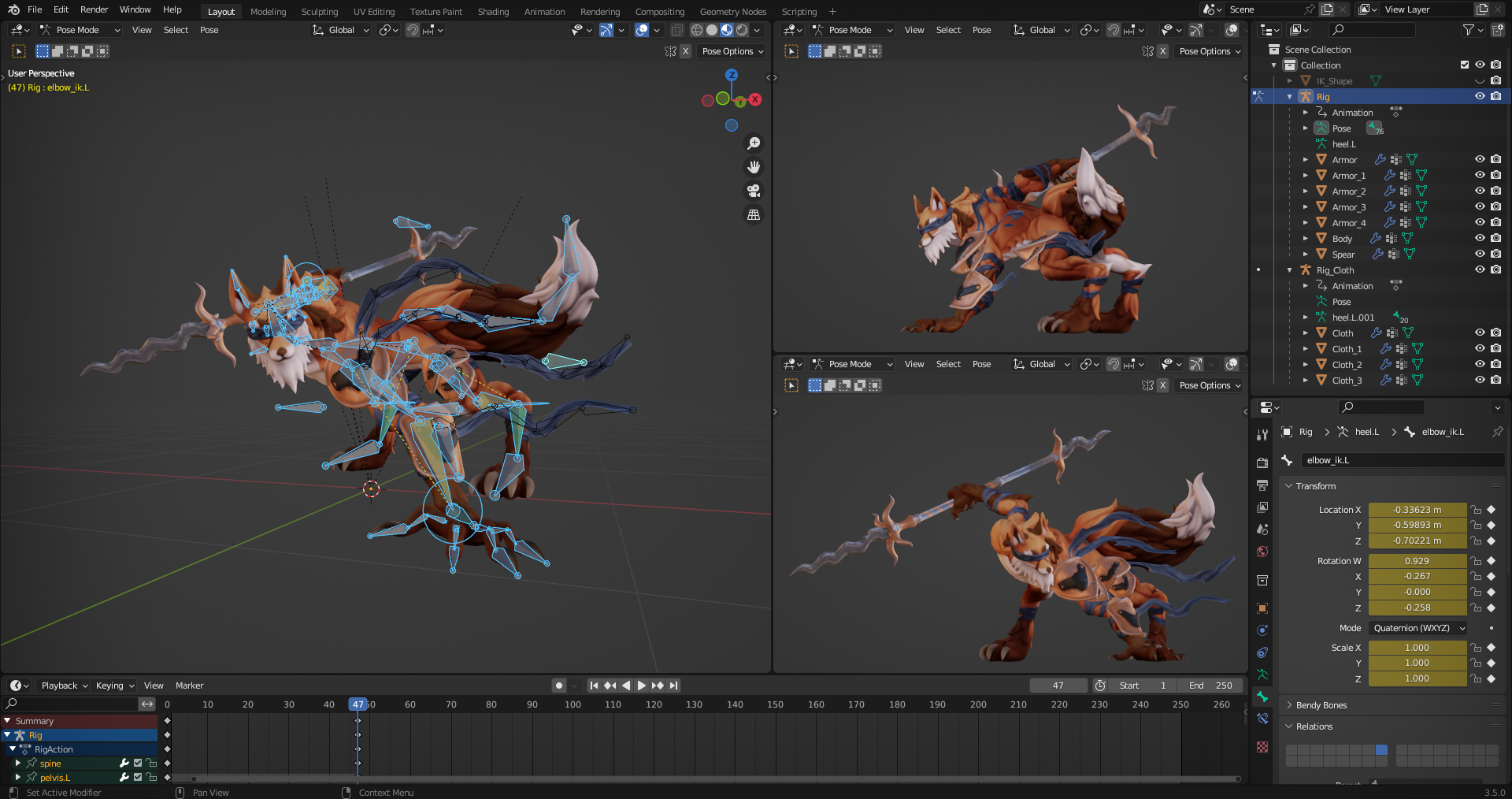This screenshot has width=1512, height=799.
Task: Toggle spine channel checkbox in dope sheet
Action: 138,764
